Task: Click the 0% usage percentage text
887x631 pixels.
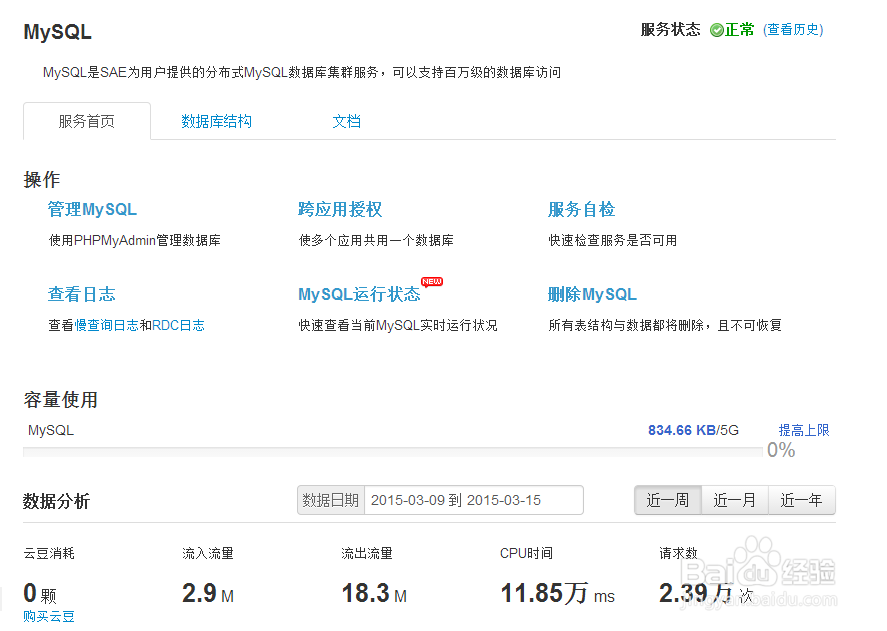Action: (x=781, y=450)
